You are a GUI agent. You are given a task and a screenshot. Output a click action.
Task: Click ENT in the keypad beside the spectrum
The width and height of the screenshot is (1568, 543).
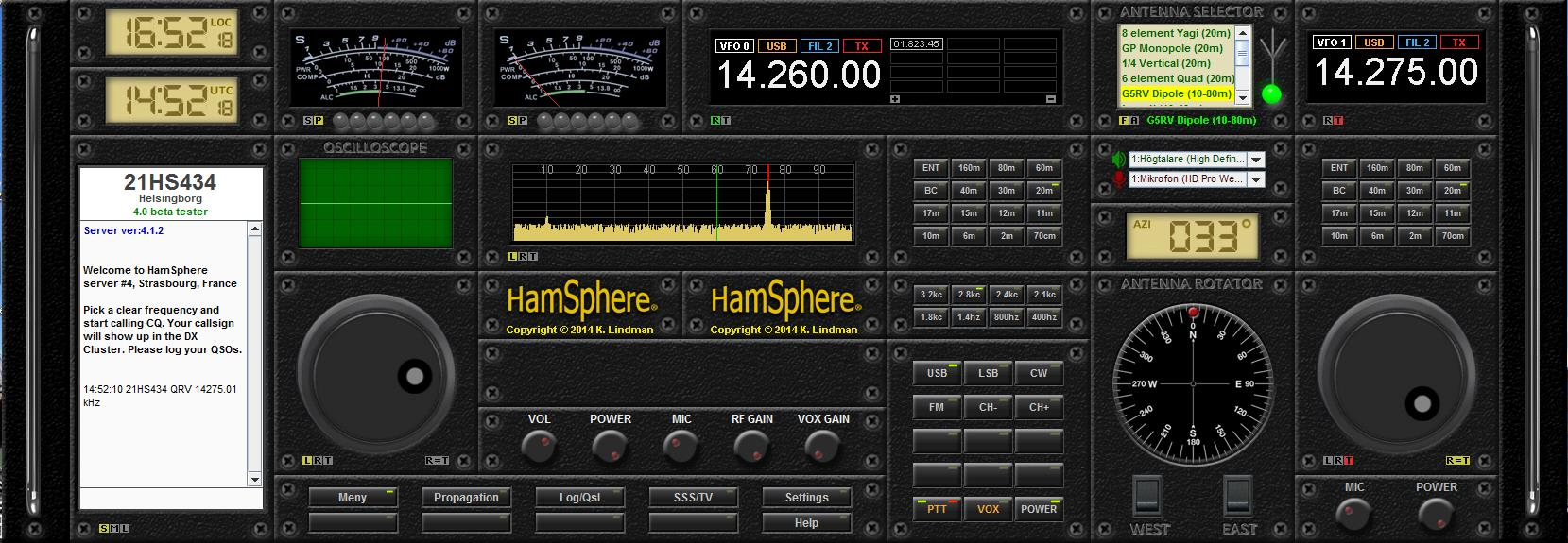(x=931, y=168)
